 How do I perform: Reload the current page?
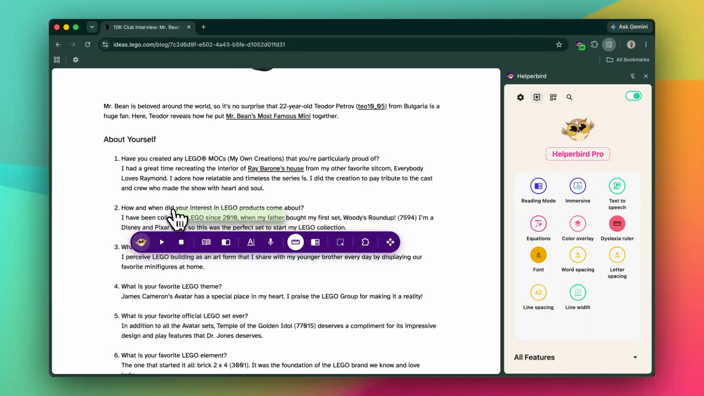(x=88, y=44)
